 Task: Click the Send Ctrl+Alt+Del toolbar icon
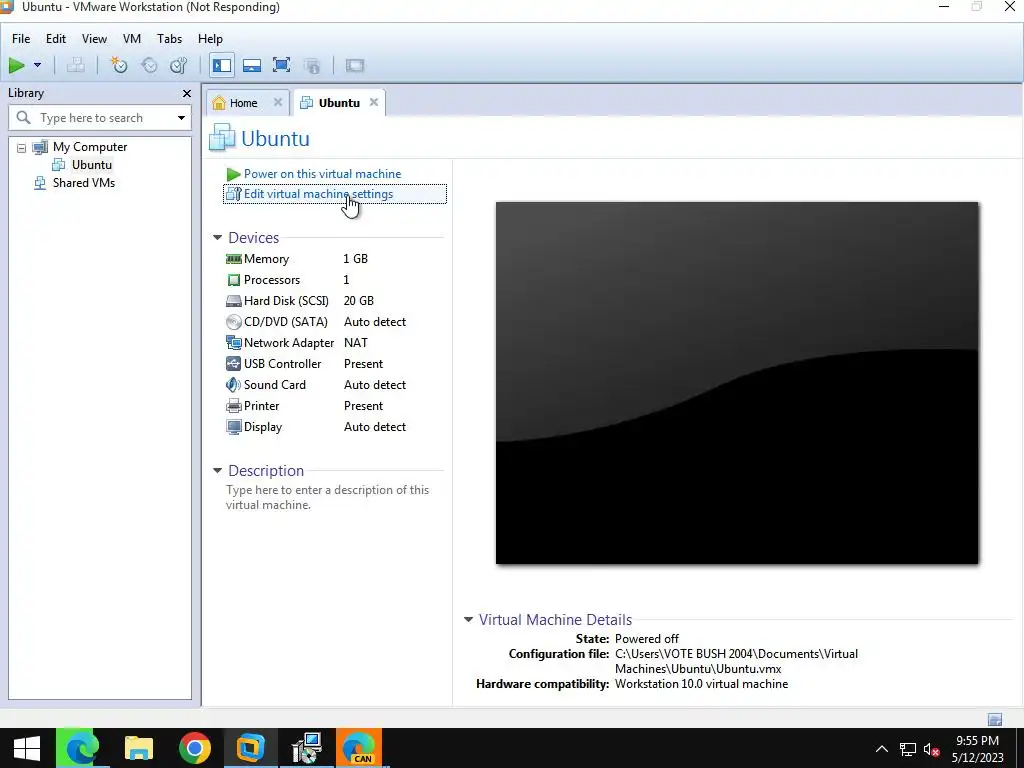point(76,65)
